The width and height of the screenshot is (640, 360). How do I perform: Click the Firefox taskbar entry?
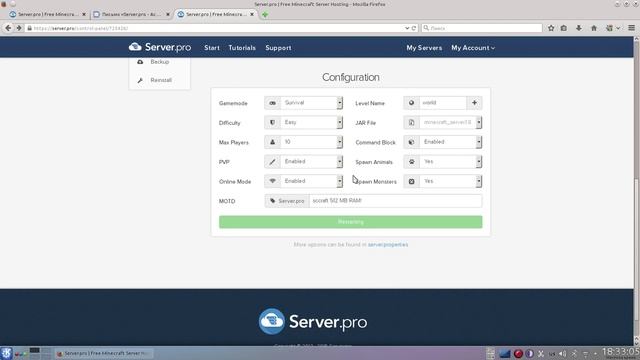104,353
